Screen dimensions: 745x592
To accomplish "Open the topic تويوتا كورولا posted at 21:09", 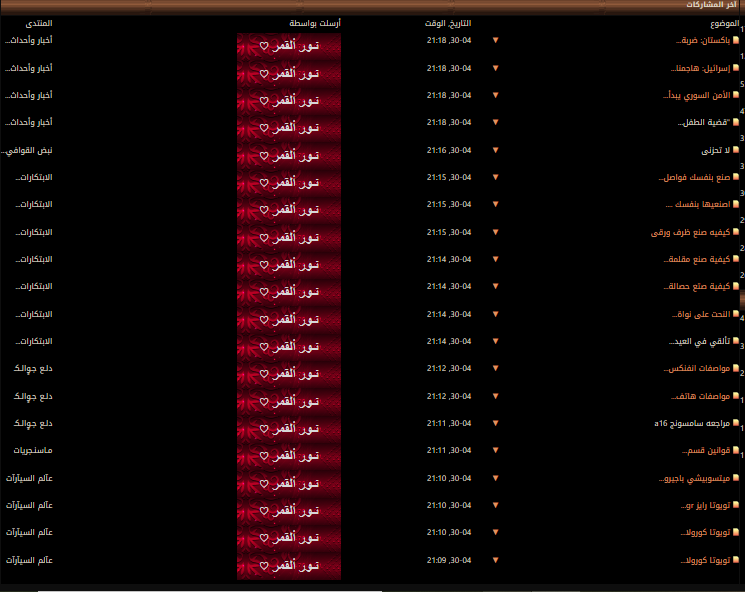I will click(705, 560).
